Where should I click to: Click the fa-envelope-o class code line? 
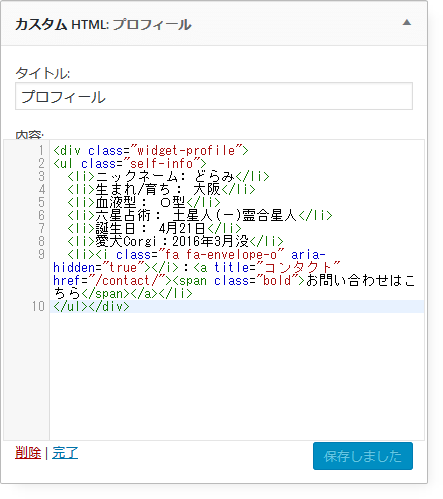[x=196, y=255]
